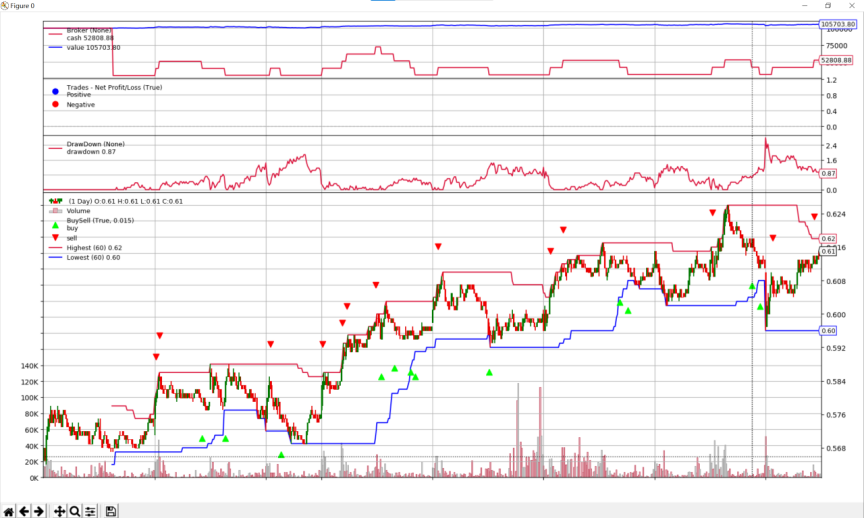Click the 0.568 price axis label
The width and height of the screenshot is (864, 519).
(836, 448)
